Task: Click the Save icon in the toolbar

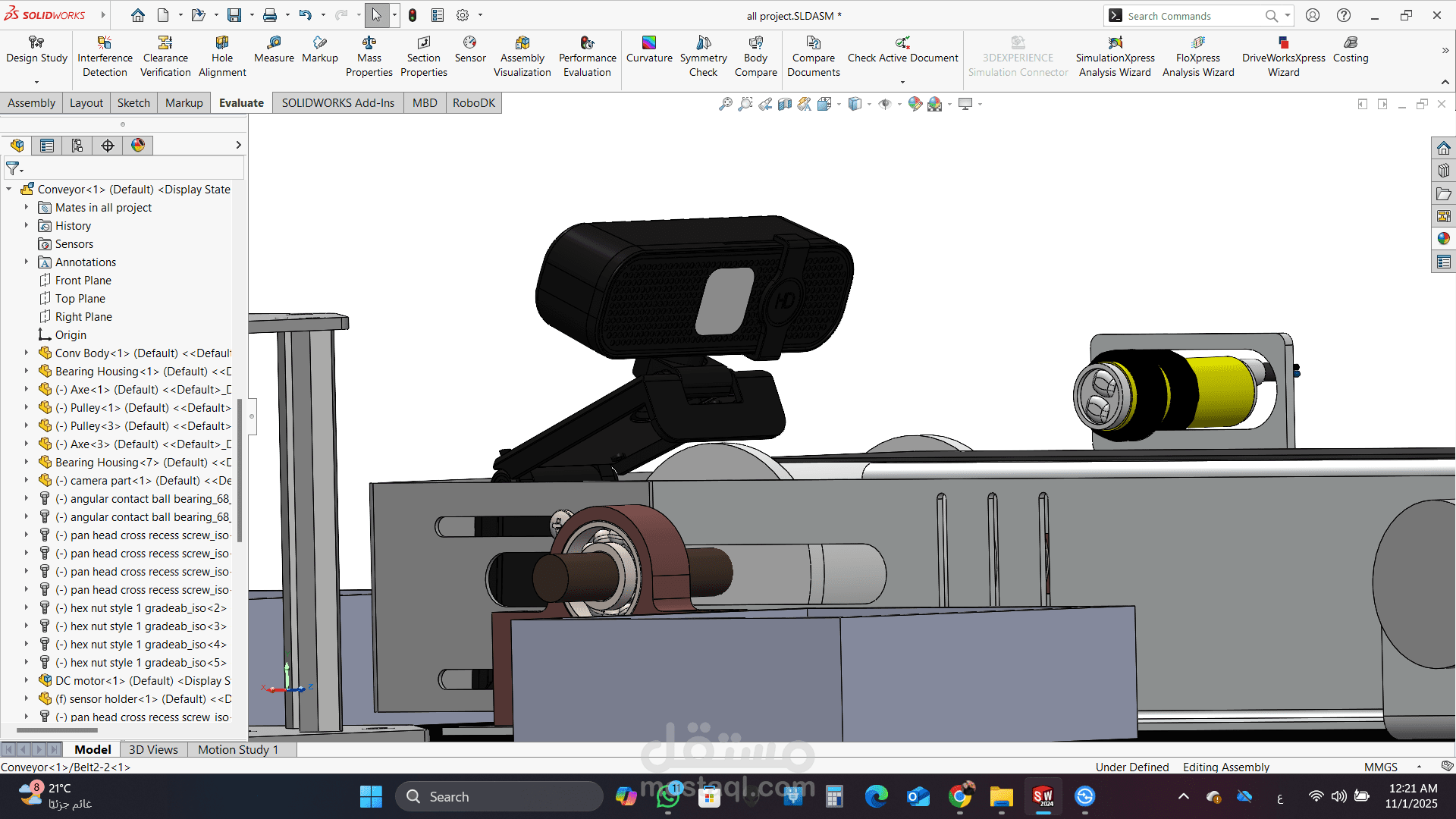Action: pos(234,15)
